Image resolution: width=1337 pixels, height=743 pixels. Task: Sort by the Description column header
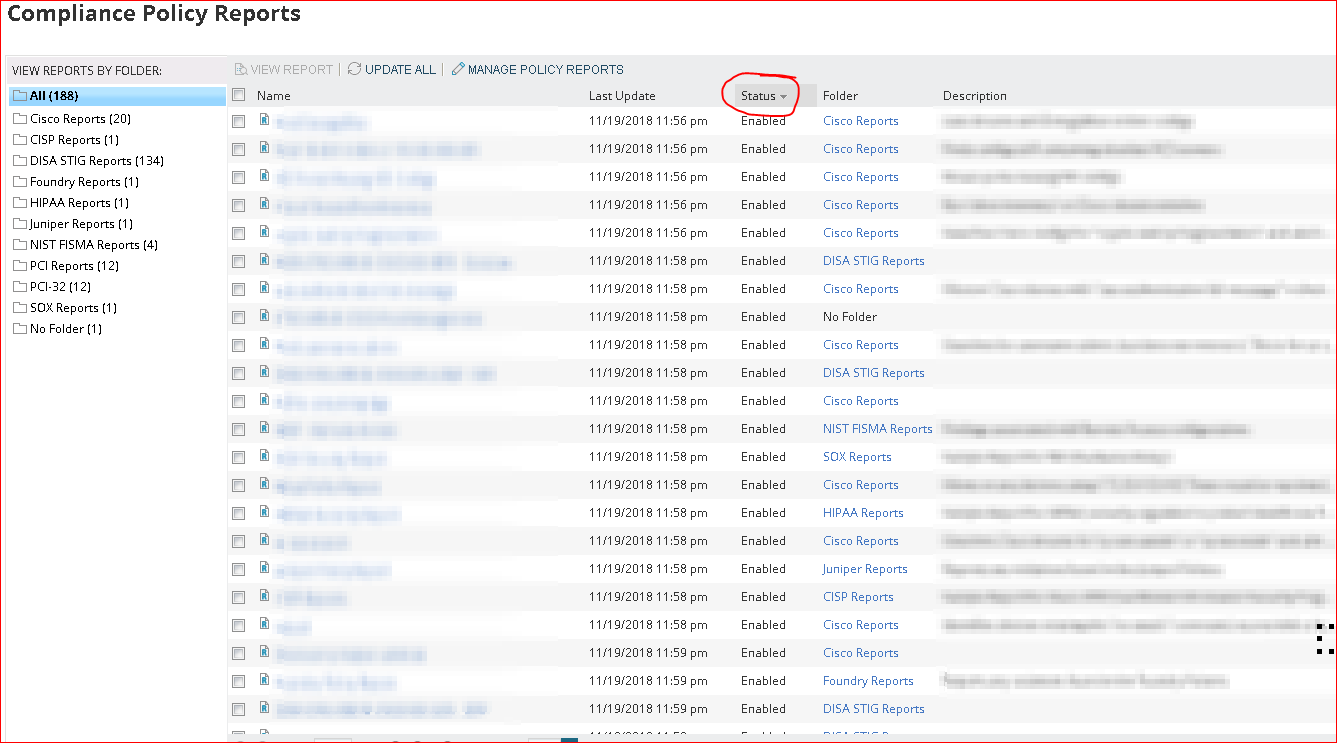(974, 96)
